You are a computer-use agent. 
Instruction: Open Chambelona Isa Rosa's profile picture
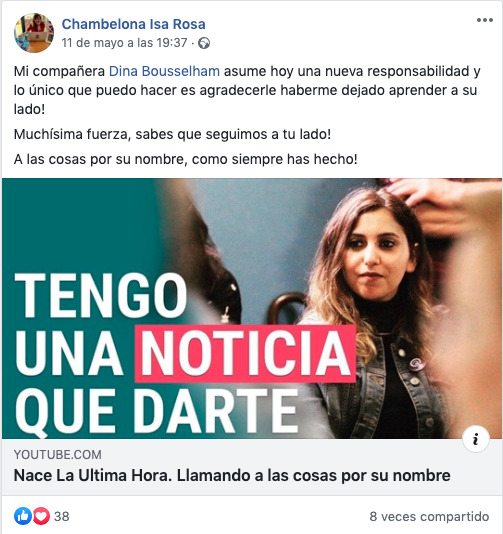(x=34, y=33)
